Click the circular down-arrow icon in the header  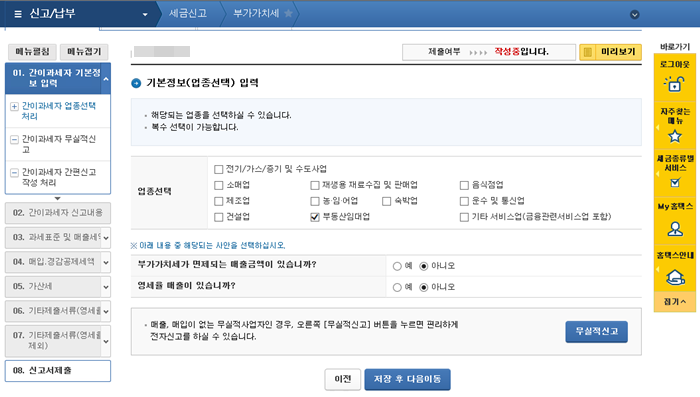tap(634, 15)
